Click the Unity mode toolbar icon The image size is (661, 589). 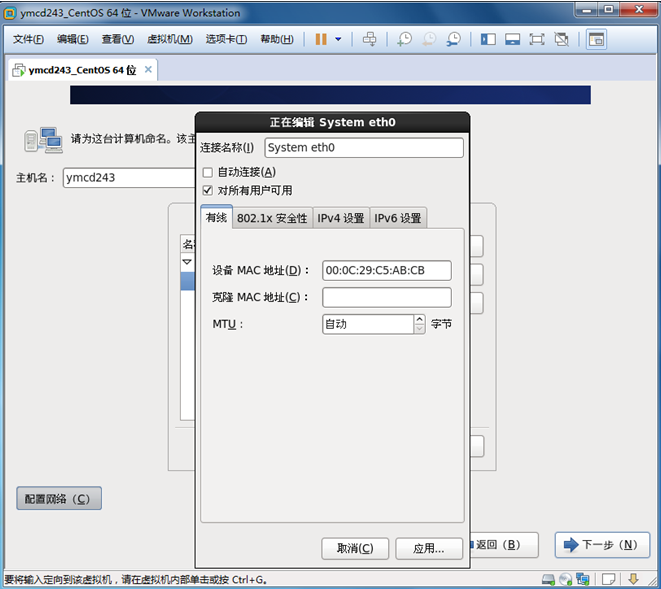coord(562,39)
